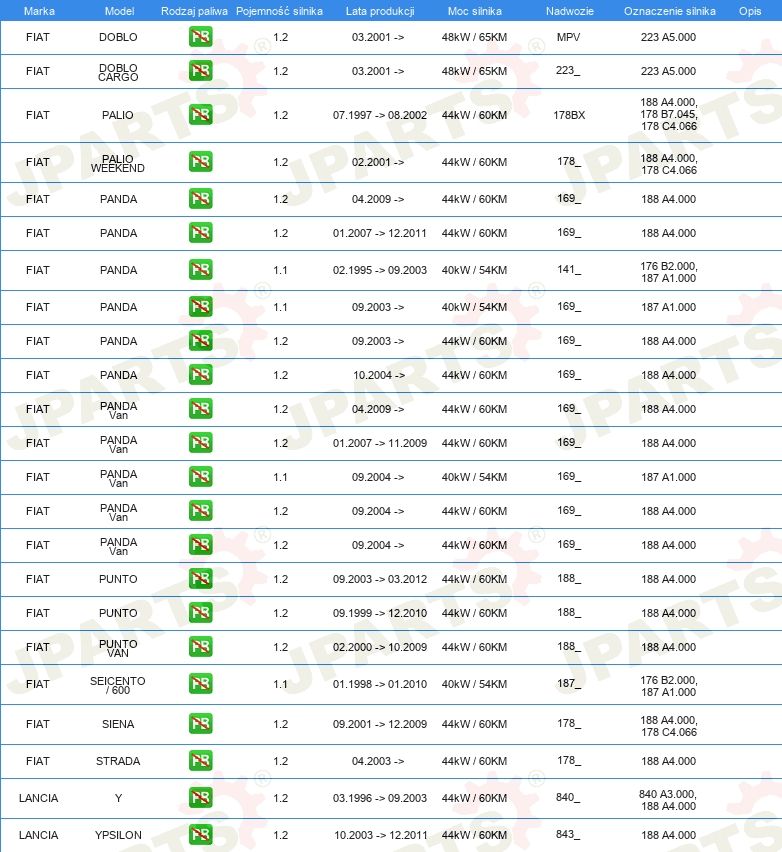This screenshot has height=852, width=782.
Task: Select the SIENA model cell
Action: tap(118, 724)
